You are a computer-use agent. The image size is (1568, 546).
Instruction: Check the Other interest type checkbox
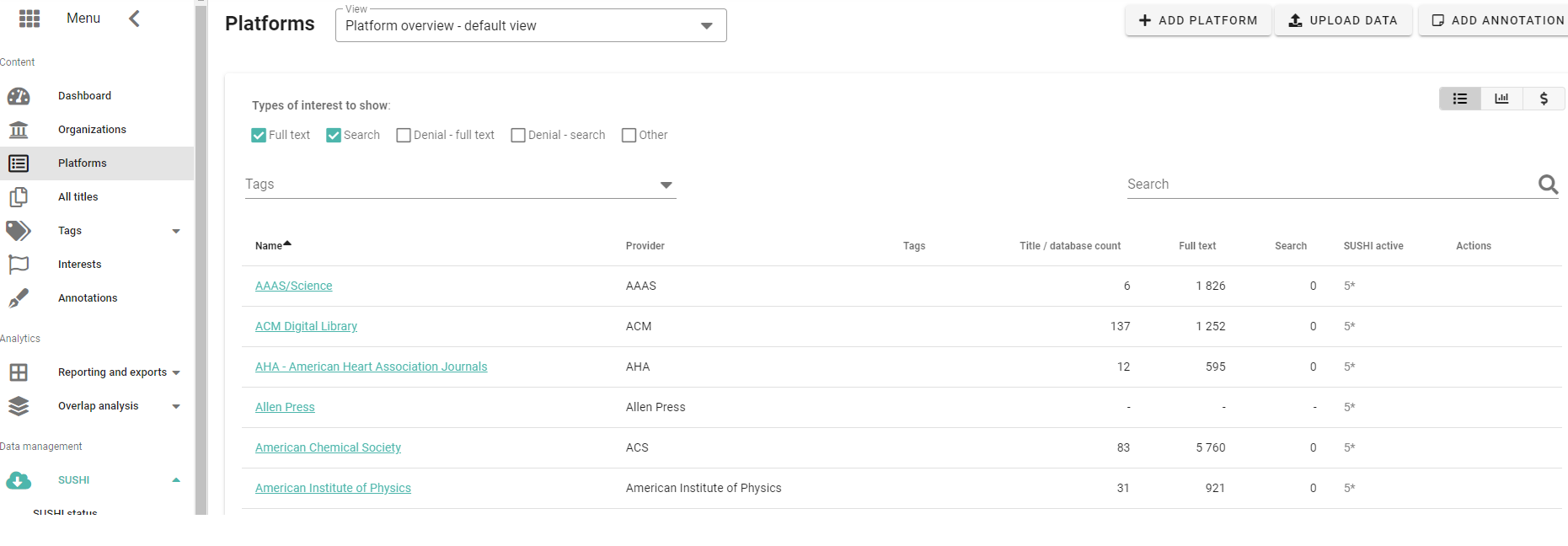pos(629,136)
